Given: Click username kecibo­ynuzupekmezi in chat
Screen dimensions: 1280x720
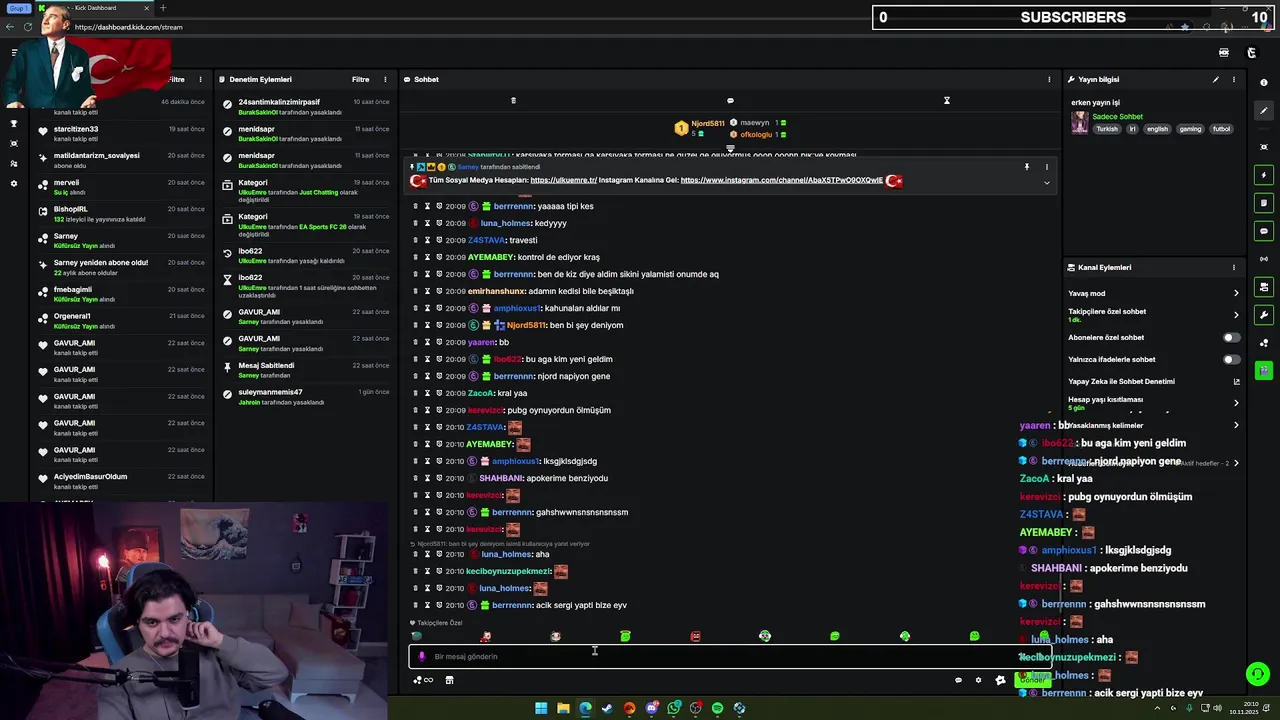Looking at the screenshot, I should [x=509, y=571].
